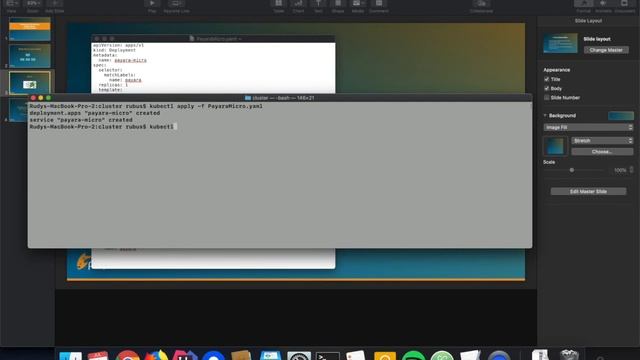Select slide 4 thumbnail in navigator
Screen dimensions: 640x360
18,110
